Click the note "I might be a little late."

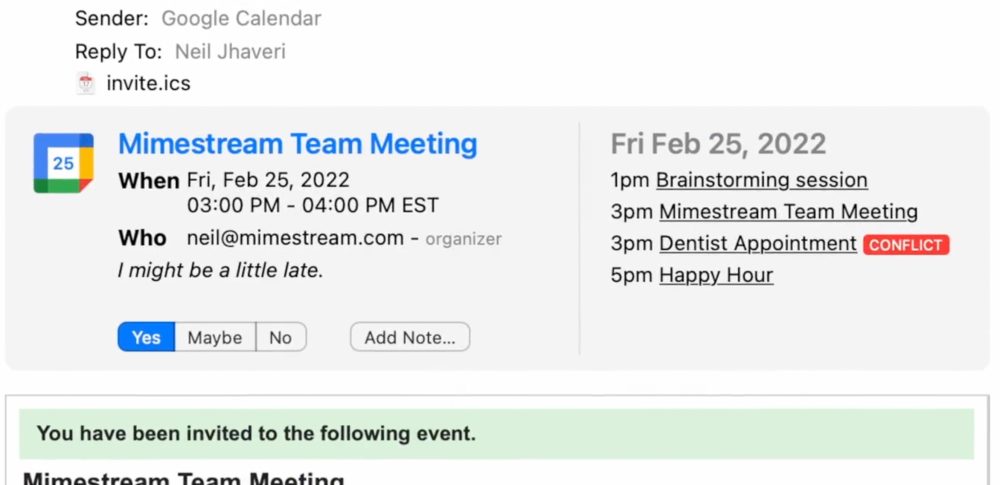220,270
